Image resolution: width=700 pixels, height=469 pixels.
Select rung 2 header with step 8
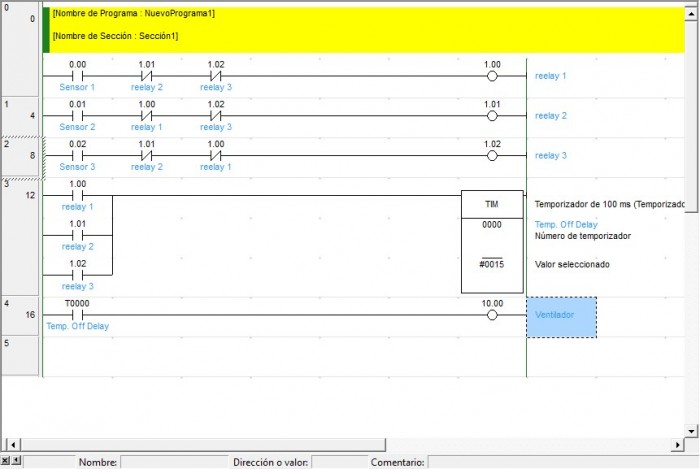20,156
